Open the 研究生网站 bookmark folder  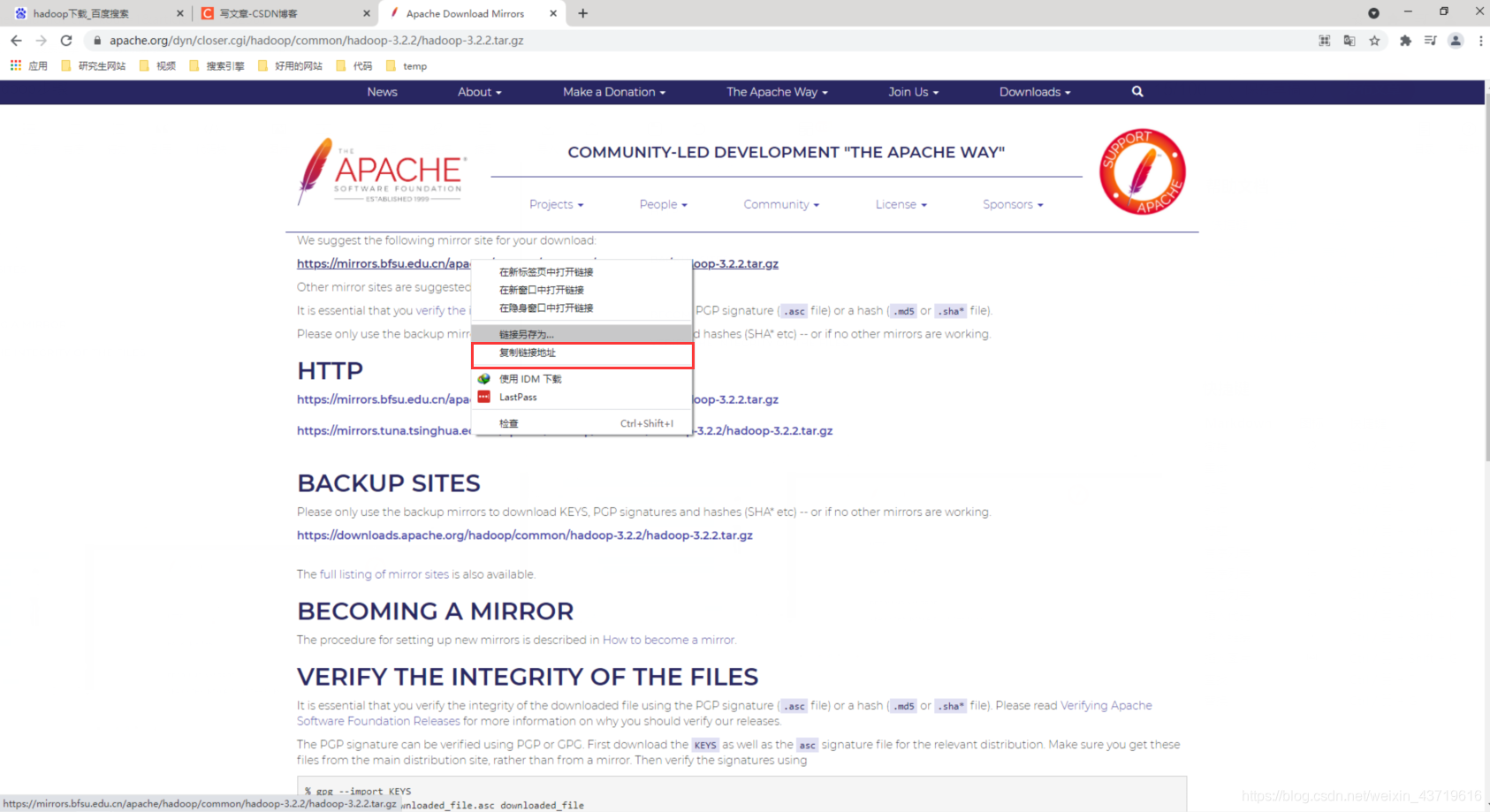pyautogui.click(x=93, y=66)
